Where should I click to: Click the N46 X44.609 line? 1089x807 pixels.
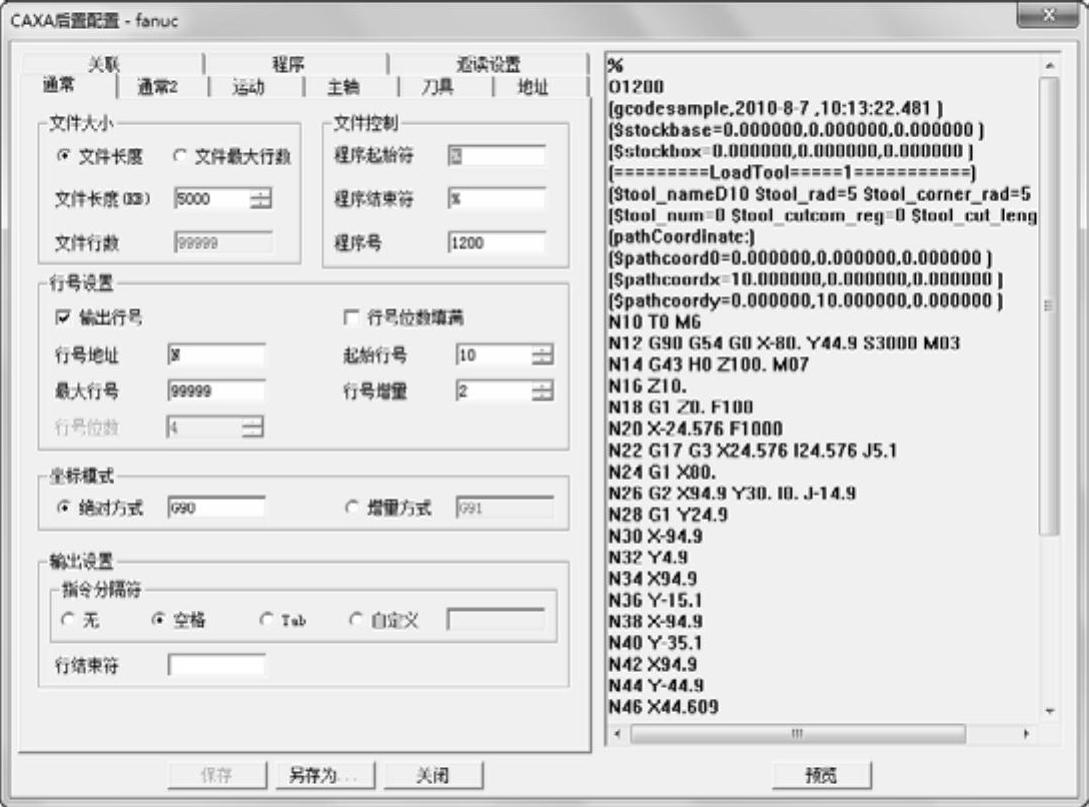[663, 707]
